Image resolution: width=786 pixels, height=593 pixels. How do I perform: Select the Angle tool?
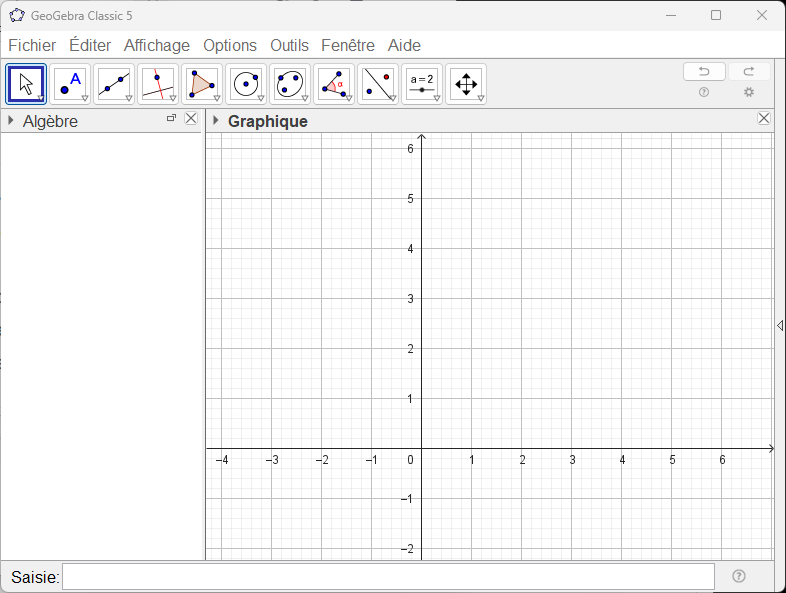(x=334, y=84)
